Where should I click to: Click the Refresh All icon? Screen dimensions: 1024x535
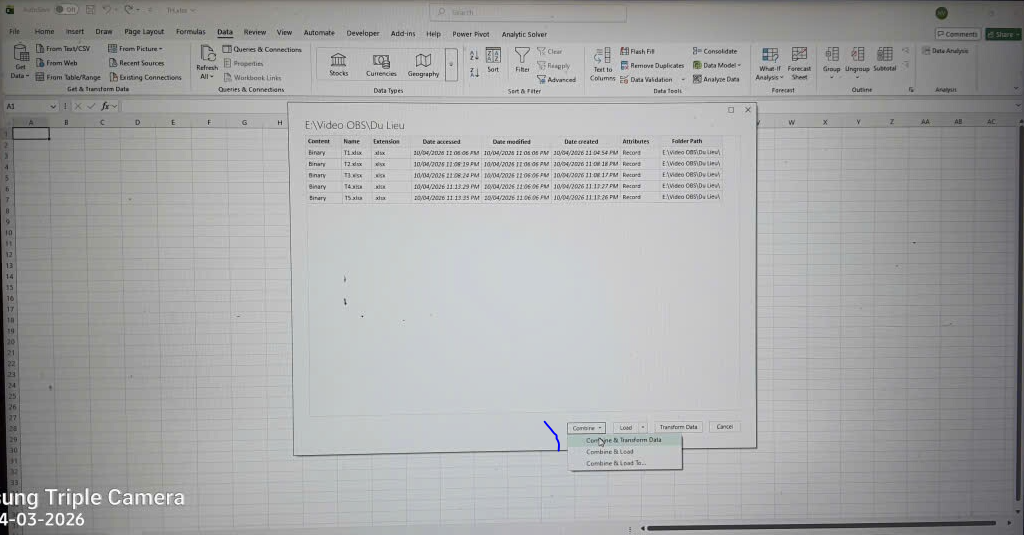click(x=207, y=59)
